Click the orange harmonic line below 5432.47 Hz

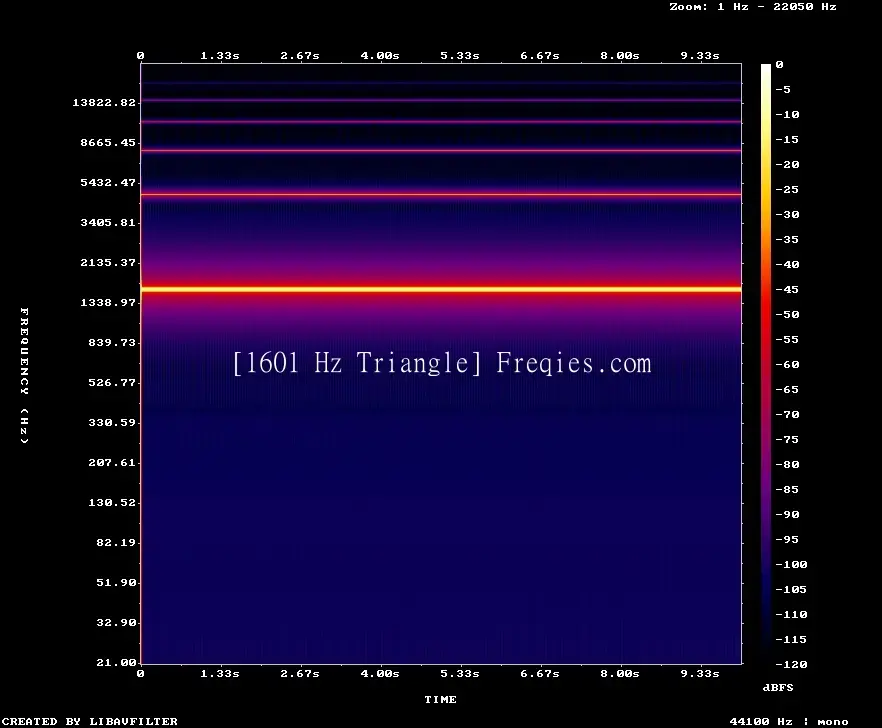(441, 195)
